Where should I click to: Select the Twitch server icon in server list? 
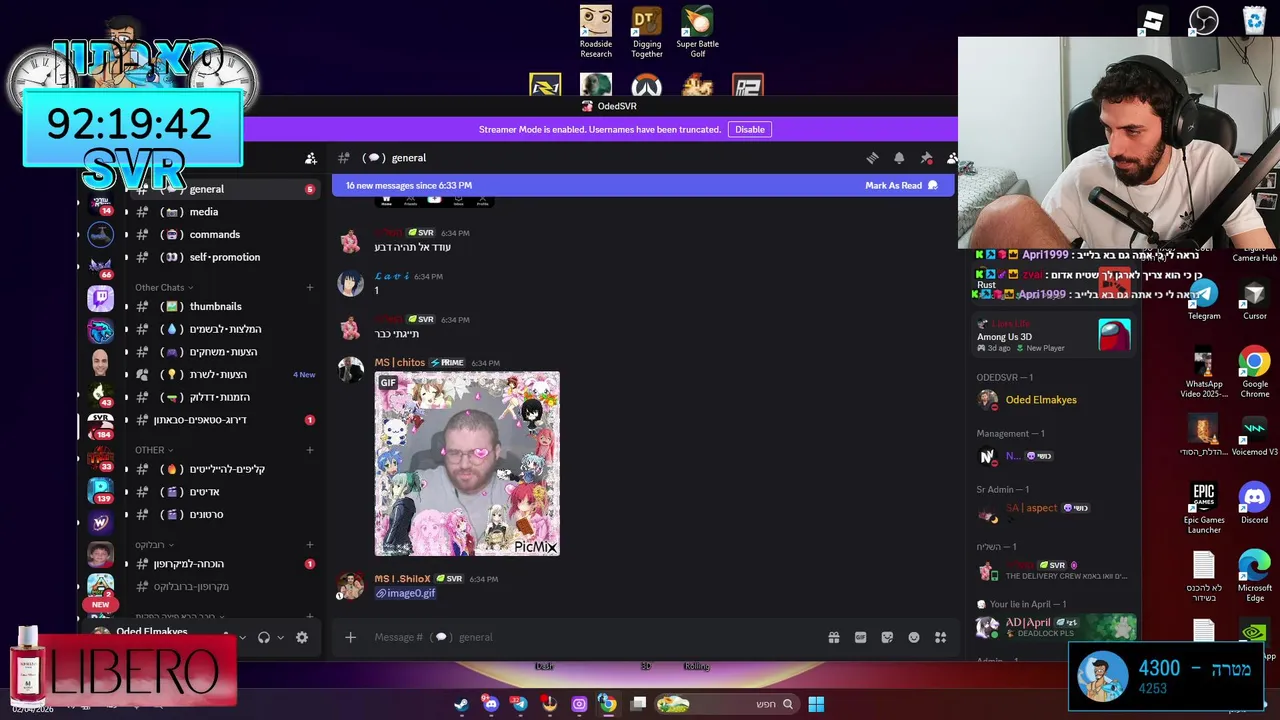pos(100,298)
